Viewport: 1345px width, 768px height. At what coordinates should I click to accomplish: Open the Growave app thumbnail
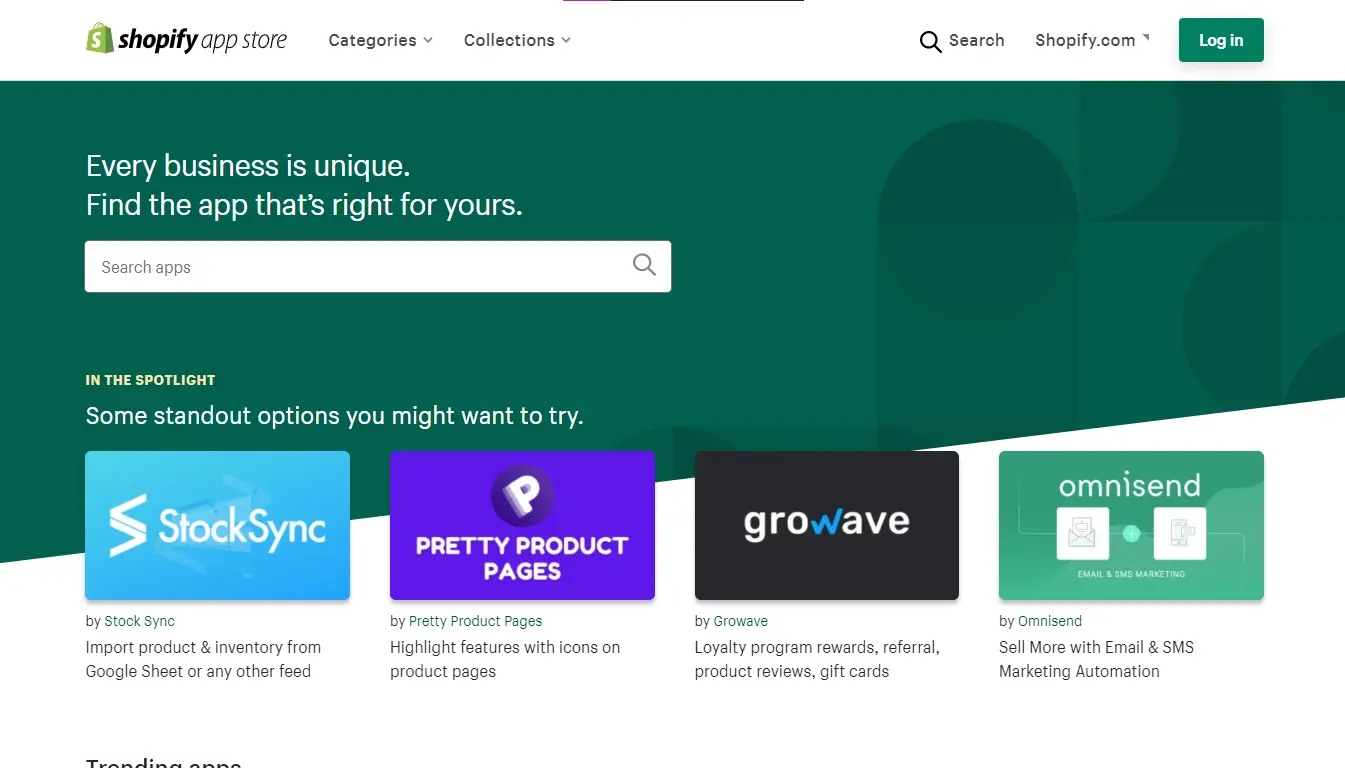827,525
